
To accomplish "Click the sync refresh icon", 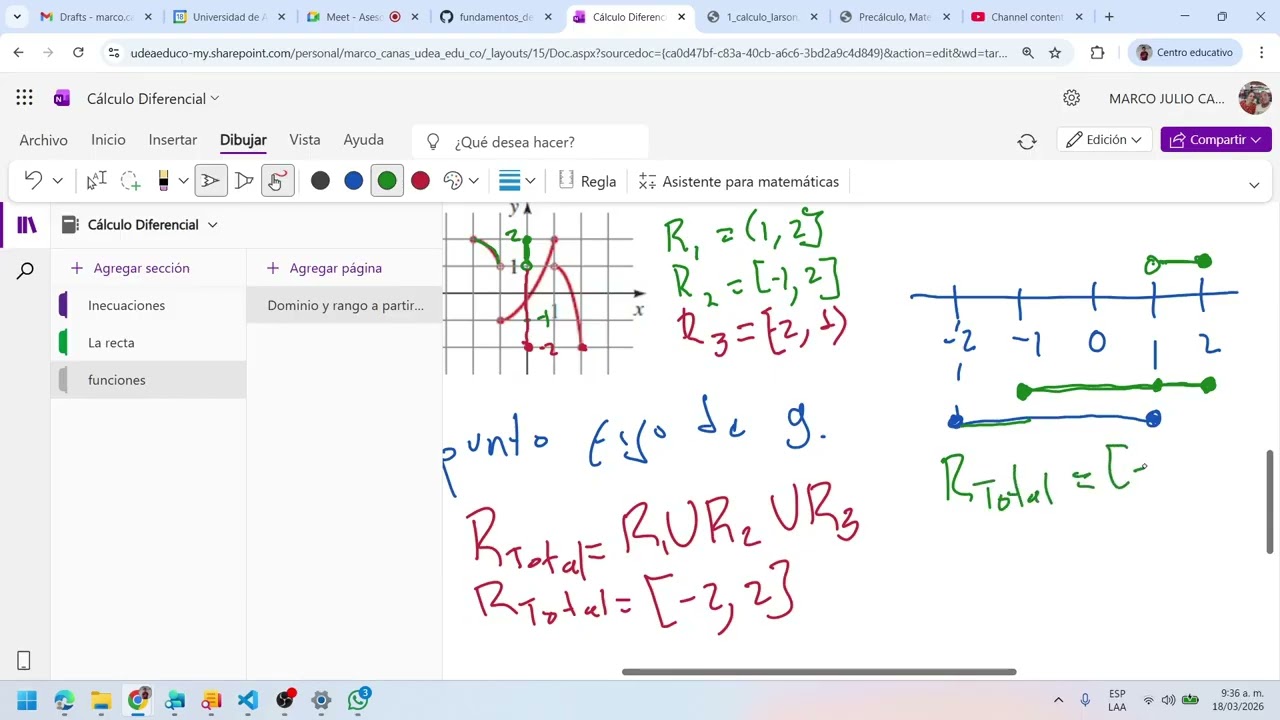I will click(x=1027, y=141).
